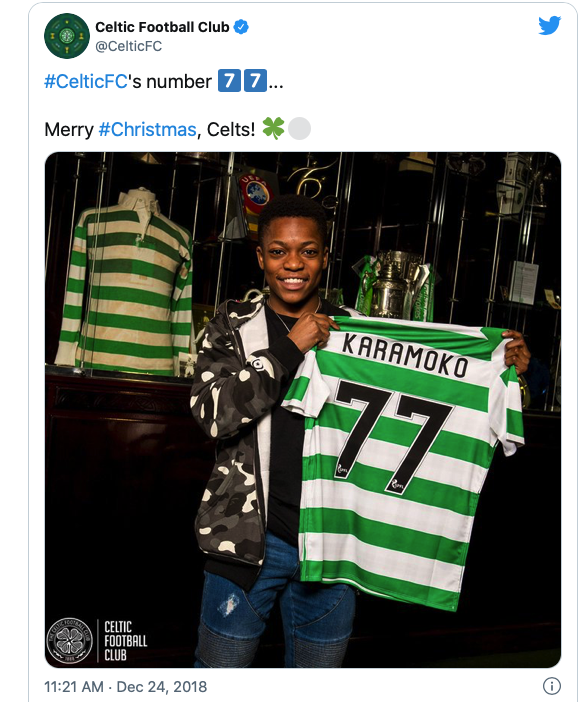Open the Celtic FC profile avatar
586x702 pixels.
pos(67,36)
